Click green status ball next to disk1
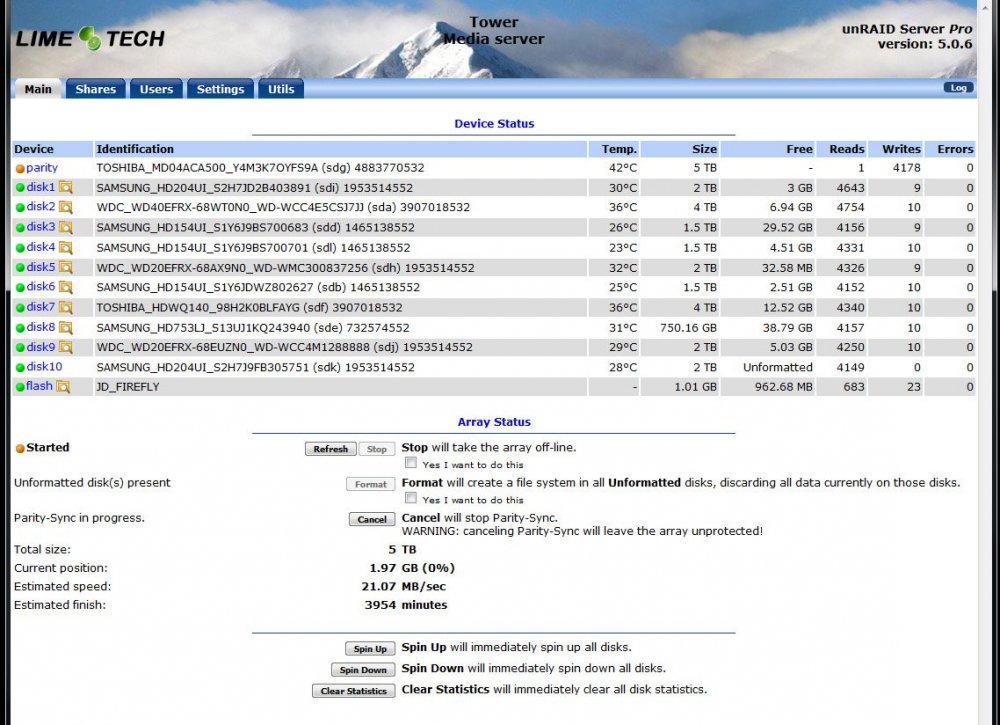The height and width of the screenshot is (725, 1000). click(20, 188)
